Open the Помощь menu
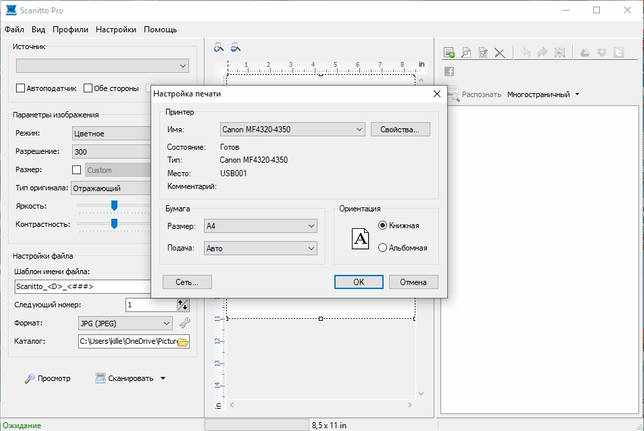The image size is (644, 431). point(160,30)
